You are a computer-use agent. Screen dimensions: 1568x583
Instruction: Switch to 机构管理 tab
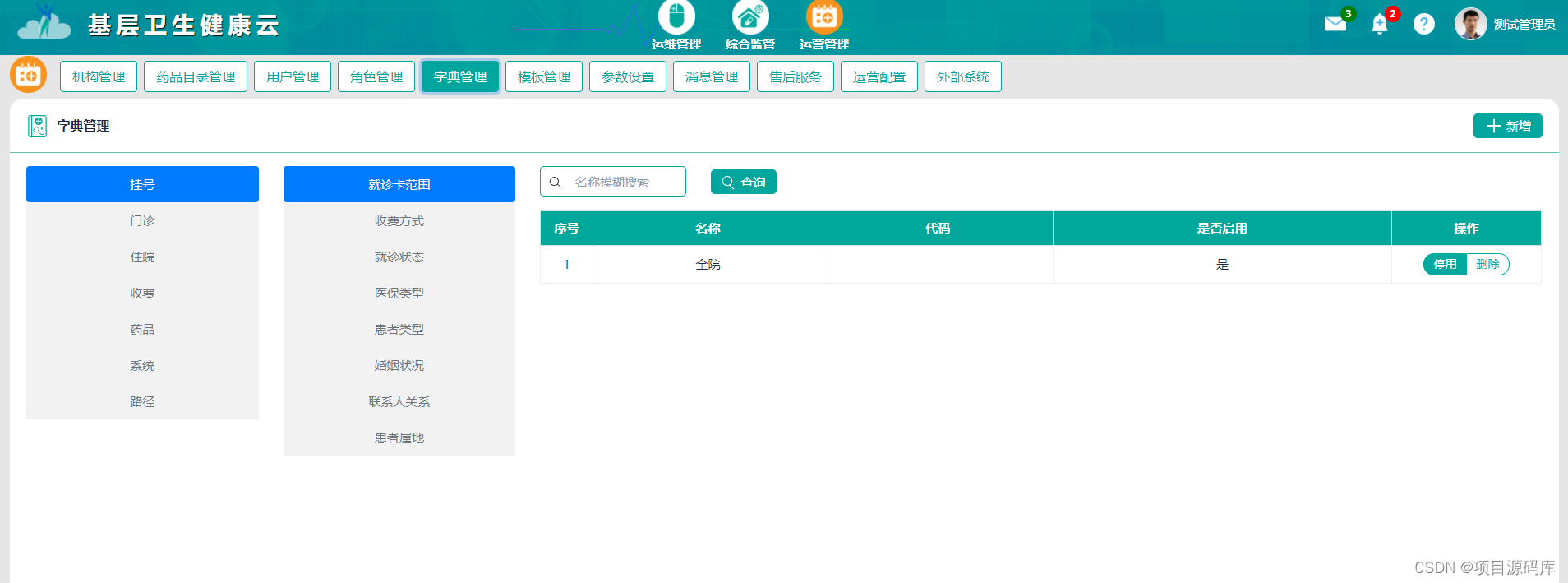click(99, 76)
